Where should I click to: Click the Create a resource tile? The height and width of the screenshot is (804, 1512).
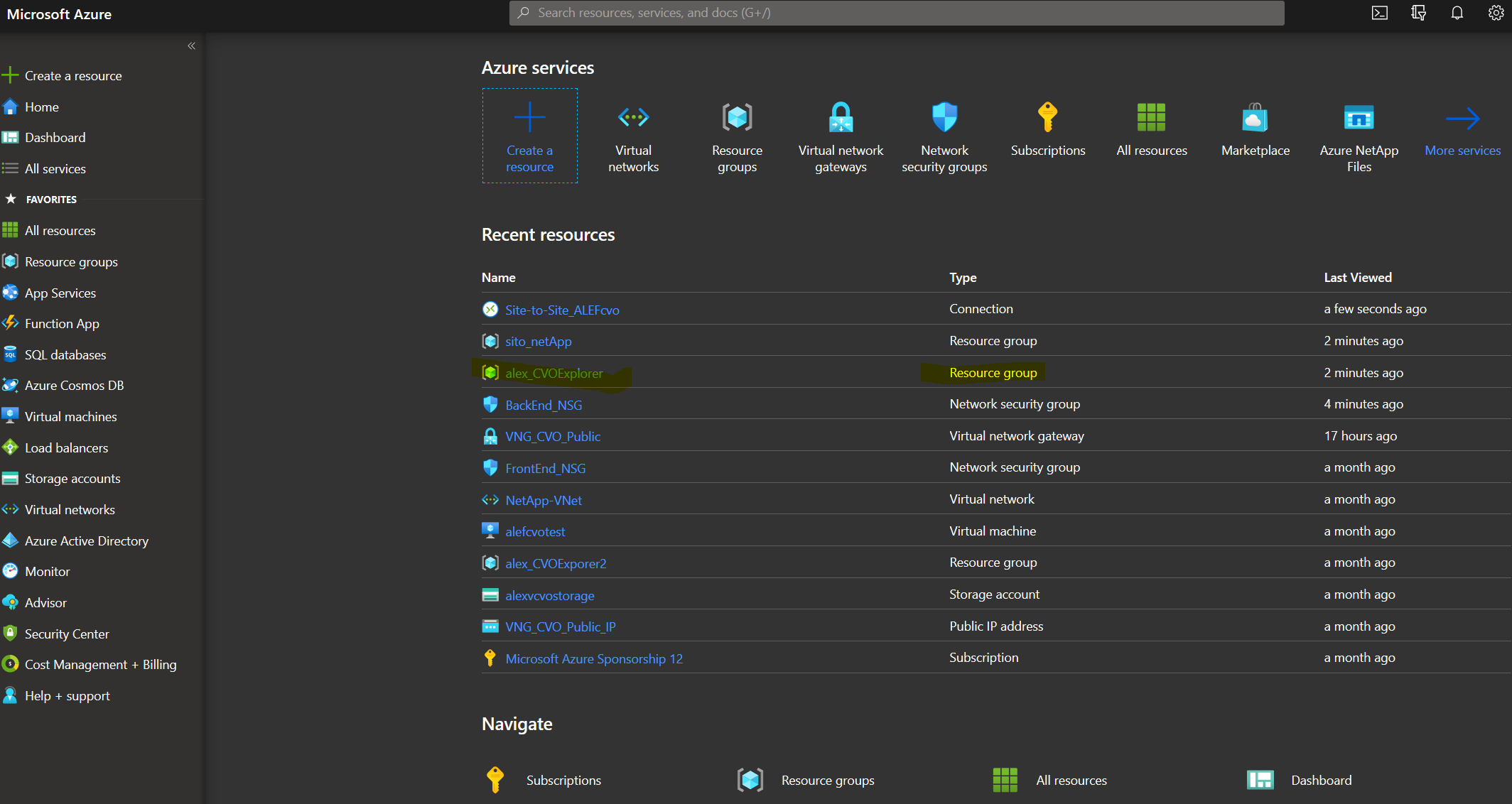tap(529, 136)
